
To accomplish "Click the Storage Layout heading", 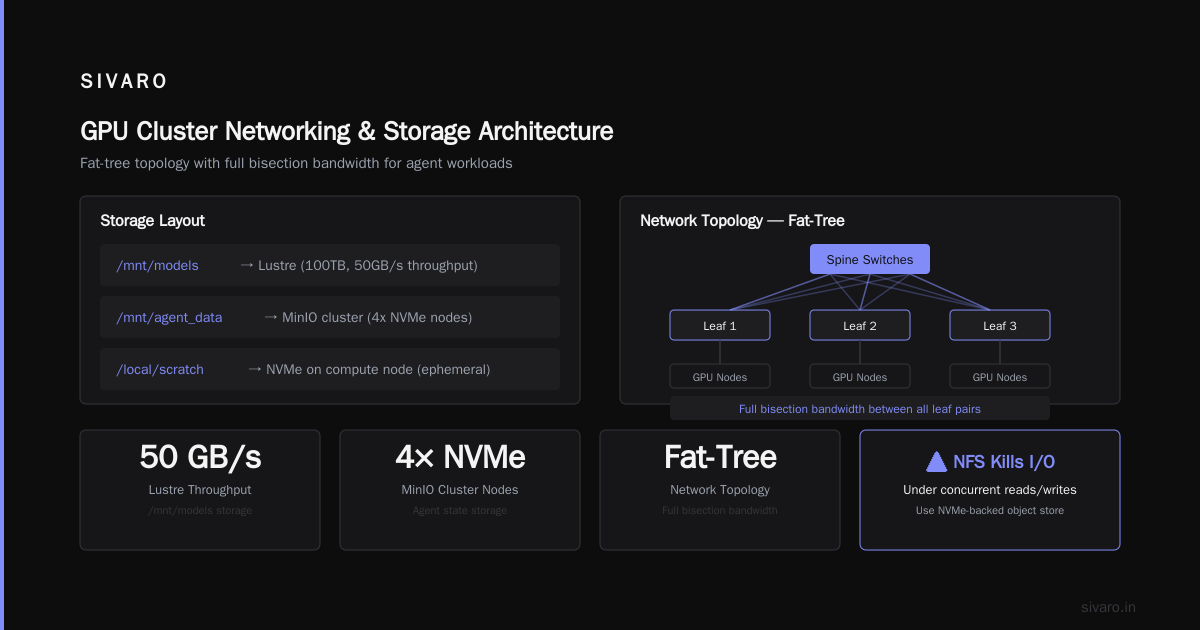I will tap(152, 220).
